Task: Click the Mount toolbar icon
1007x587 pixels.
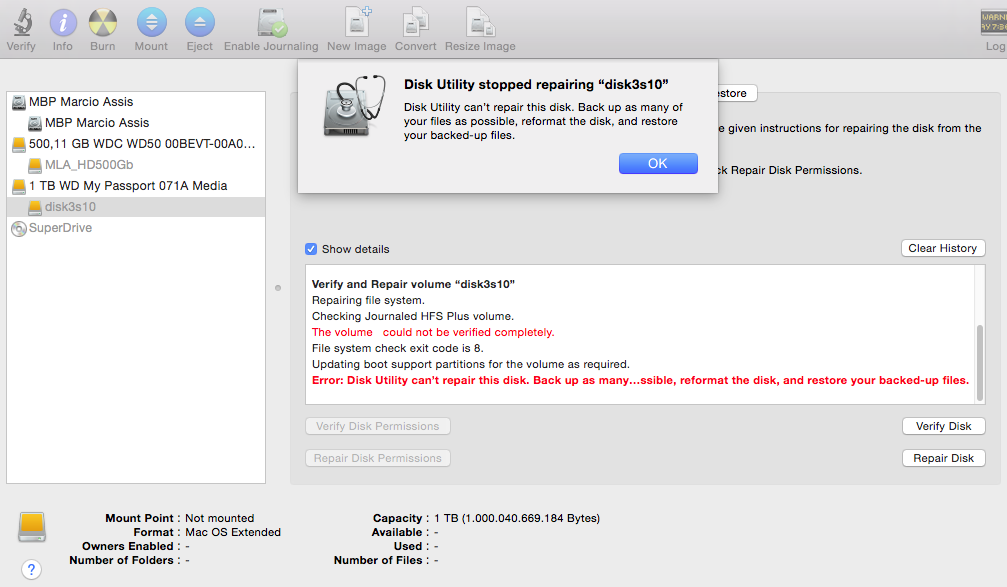Action: pyautogui.click(x=151, y=20)
